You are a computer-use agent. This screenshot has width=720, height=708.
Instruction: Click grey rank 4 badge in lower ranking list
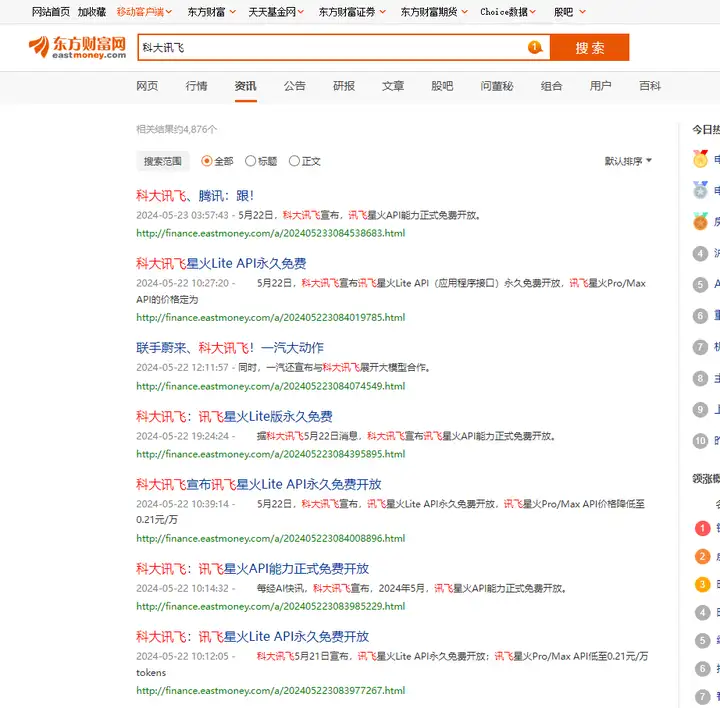pos(703,612)
